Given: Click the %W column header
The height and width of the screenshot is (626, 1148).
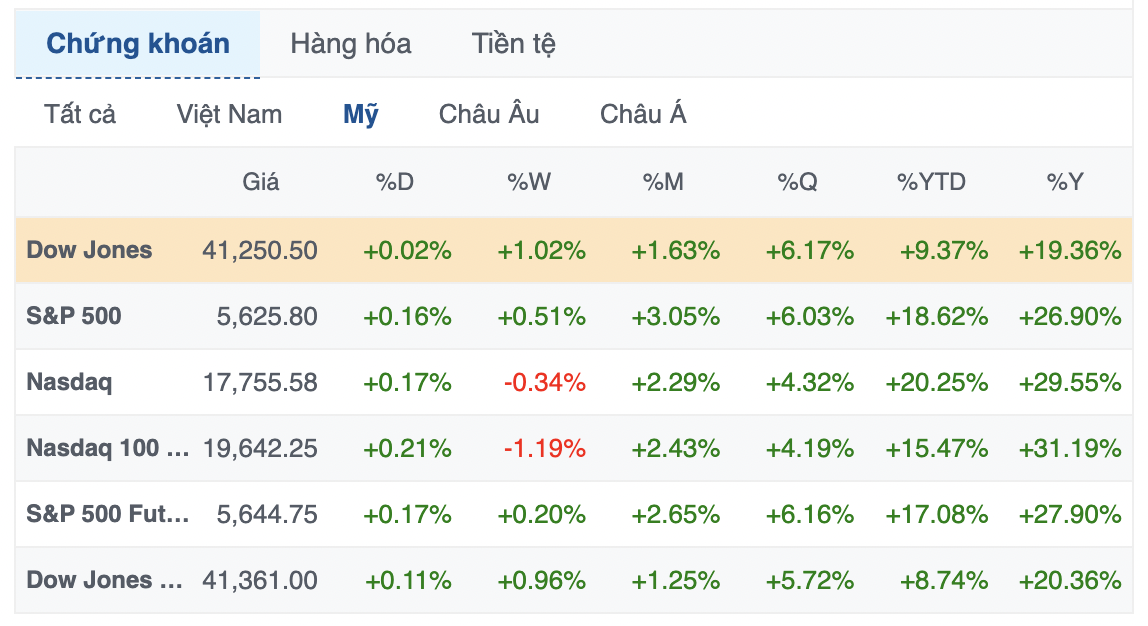Looking at the screenshot, I should (529, 182).
